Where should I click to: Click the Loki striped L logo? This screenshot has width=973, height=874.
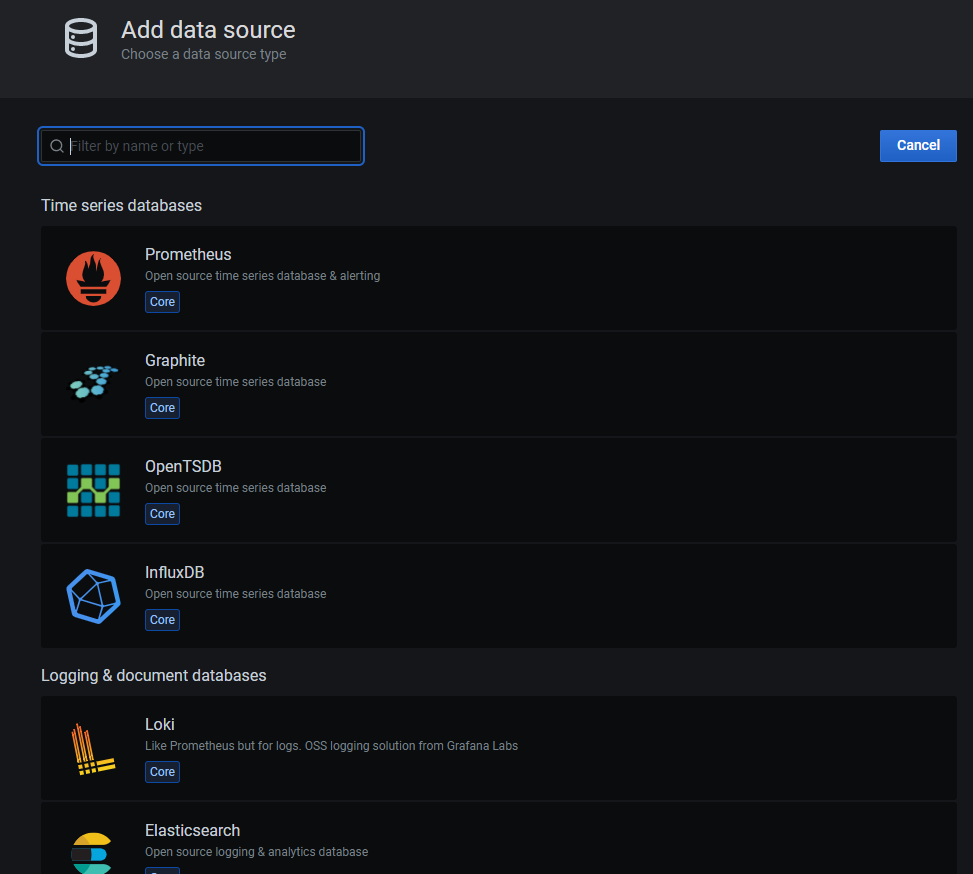93,749
